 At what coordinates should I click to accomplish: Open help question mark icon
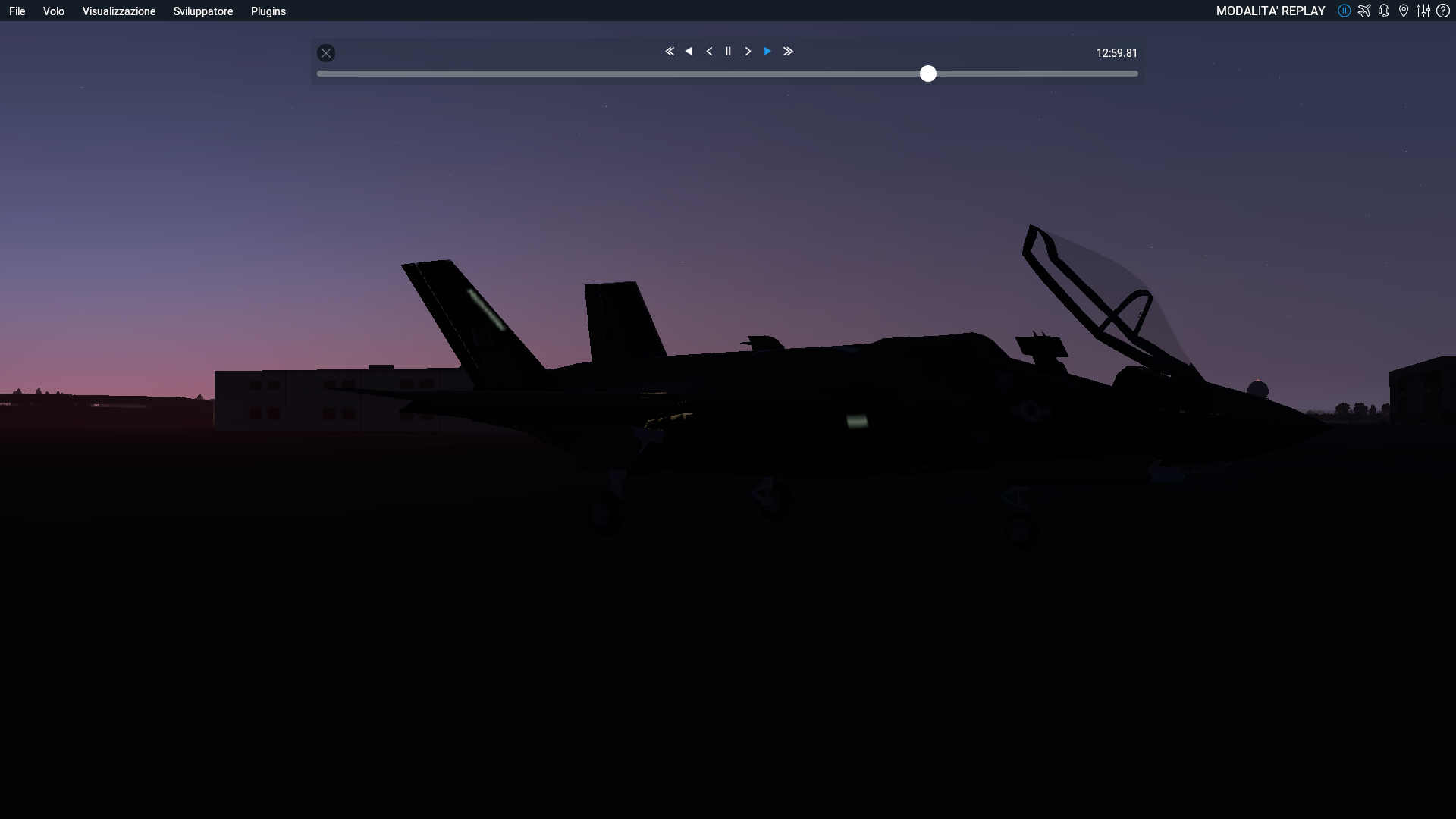(1443, 11)
